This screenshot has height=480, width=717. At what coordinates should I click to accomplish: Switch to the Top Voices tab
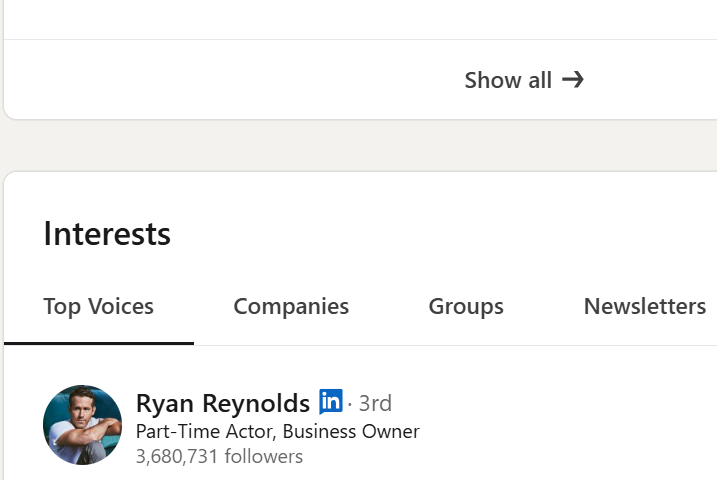[98, 306]
